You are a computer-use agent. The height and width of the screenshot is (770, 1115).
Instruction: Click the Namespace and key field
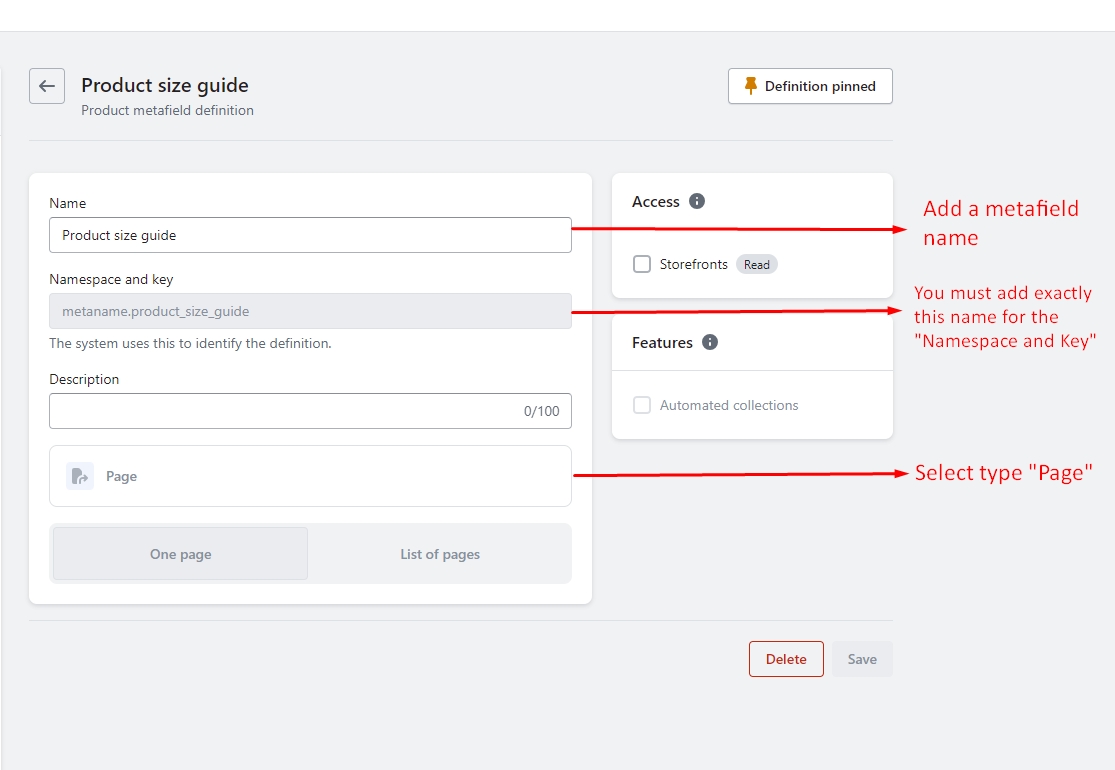click(310, 311)
